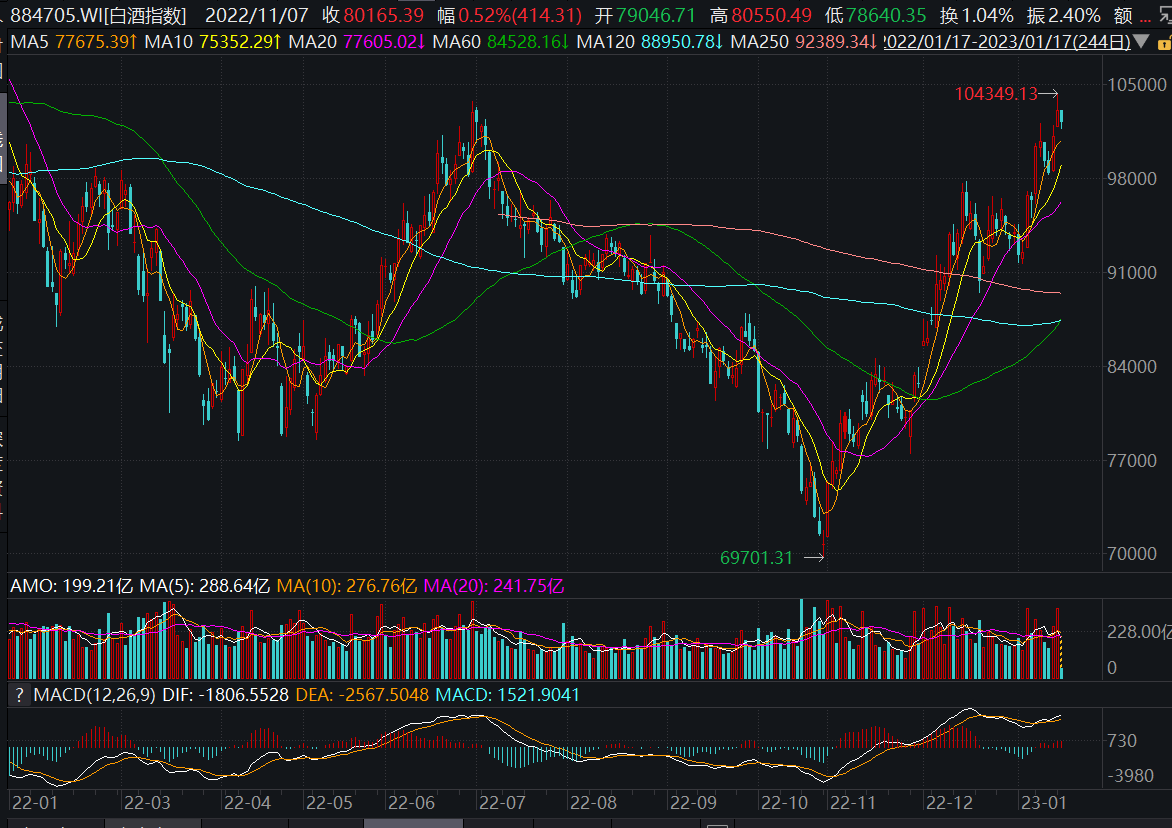
Task: Click the 22-03 date axis label
Action: click(x=147, y=803)
